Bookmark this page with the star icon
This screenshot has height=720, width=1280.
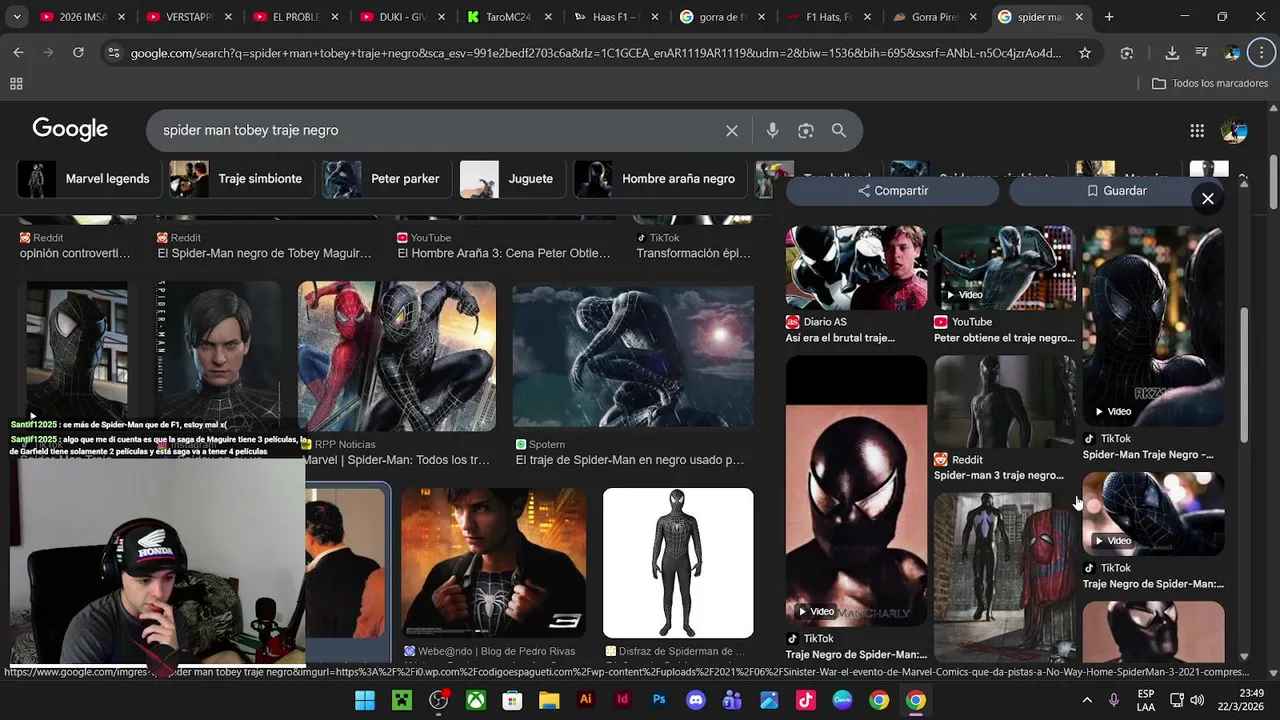pos(1085,53)
